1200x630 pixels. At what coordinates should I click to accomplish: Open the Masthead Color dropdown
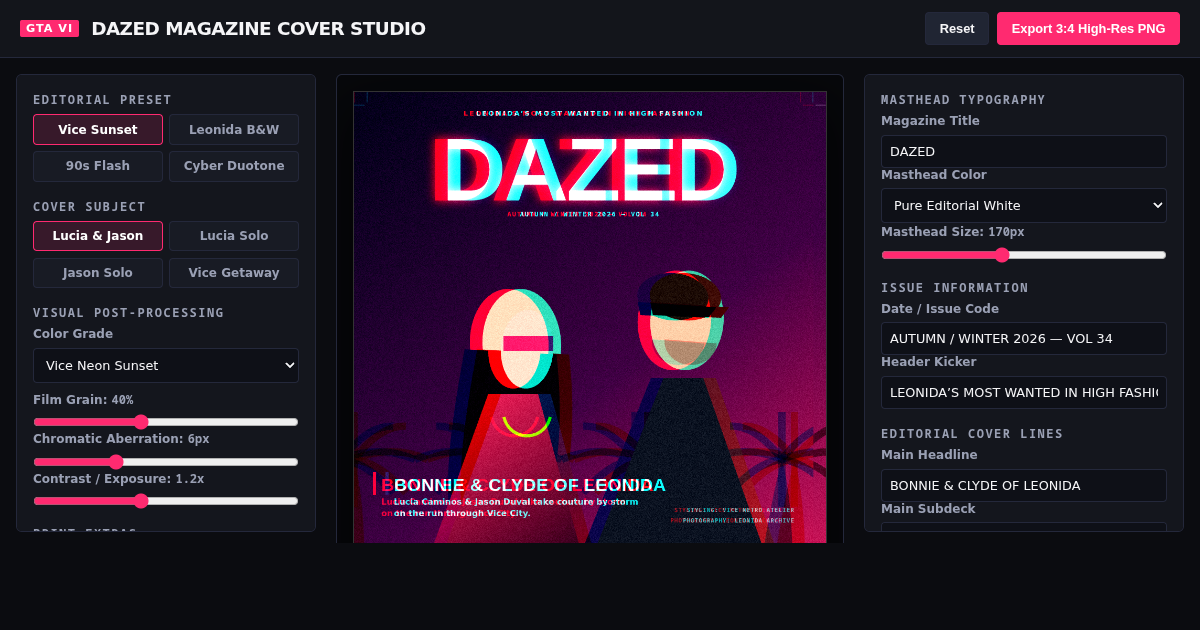[x=1024, y=205]
